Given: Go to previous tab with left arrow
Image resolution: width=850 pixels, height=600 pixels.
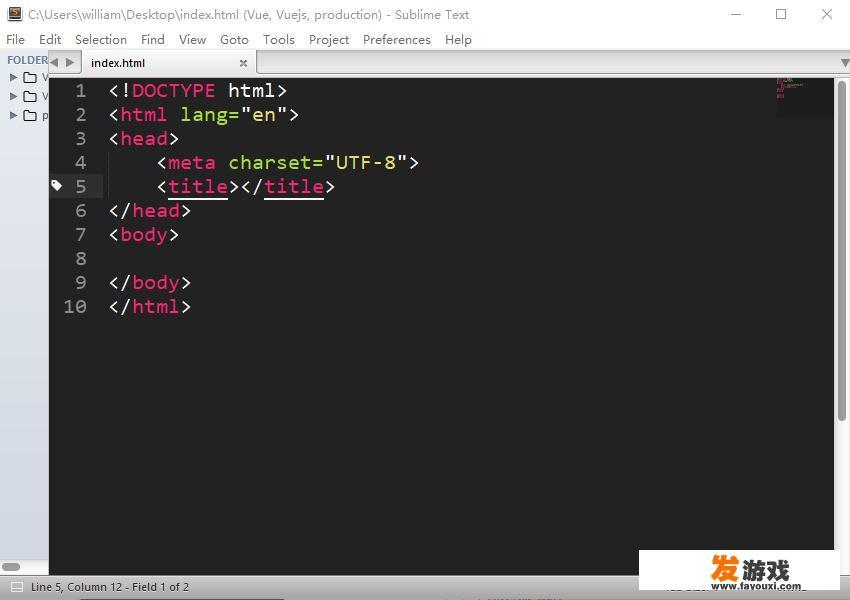Looking at the screenshot, I should pos(54,62).
